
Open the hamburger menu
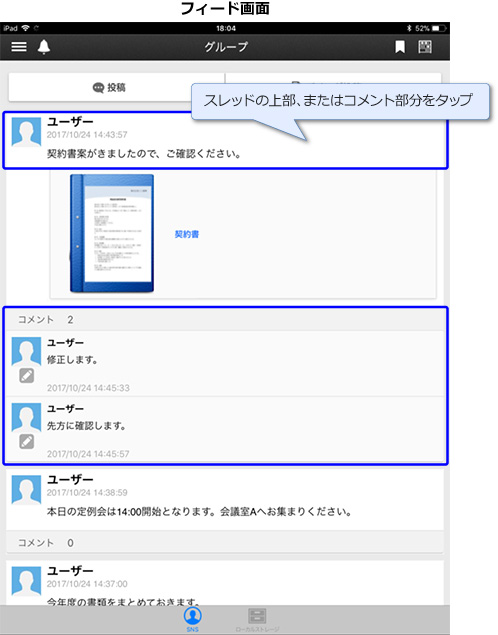19,47
